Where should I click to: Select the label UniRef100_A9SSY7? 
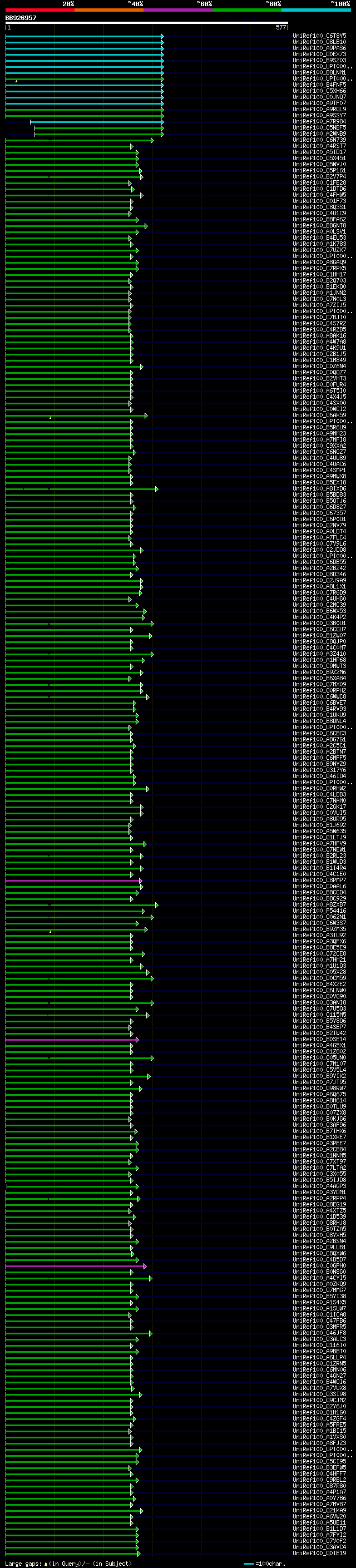point(319,115)
